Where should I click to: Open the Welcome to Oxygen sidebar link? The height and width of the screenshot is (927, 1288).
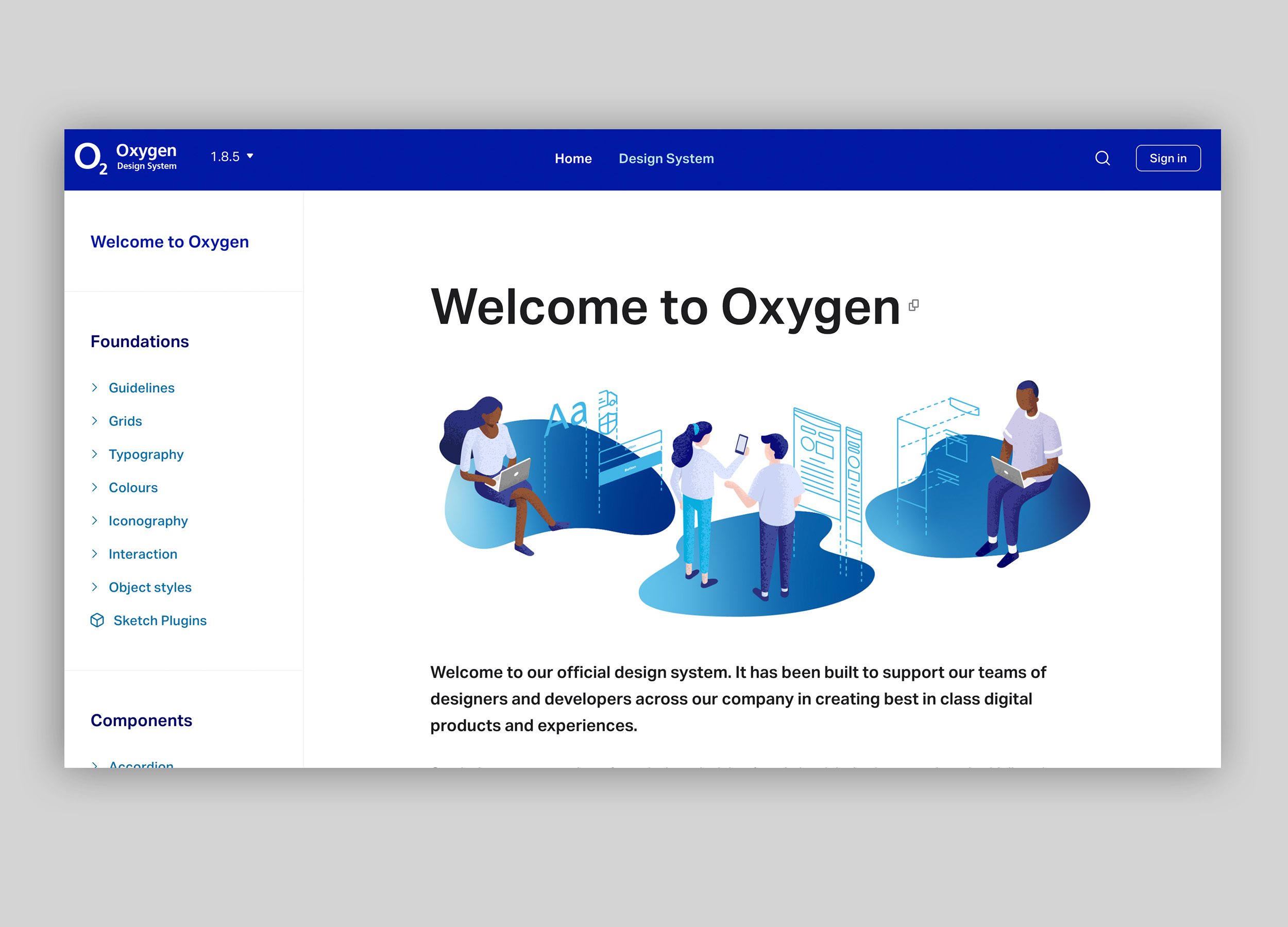169,242
